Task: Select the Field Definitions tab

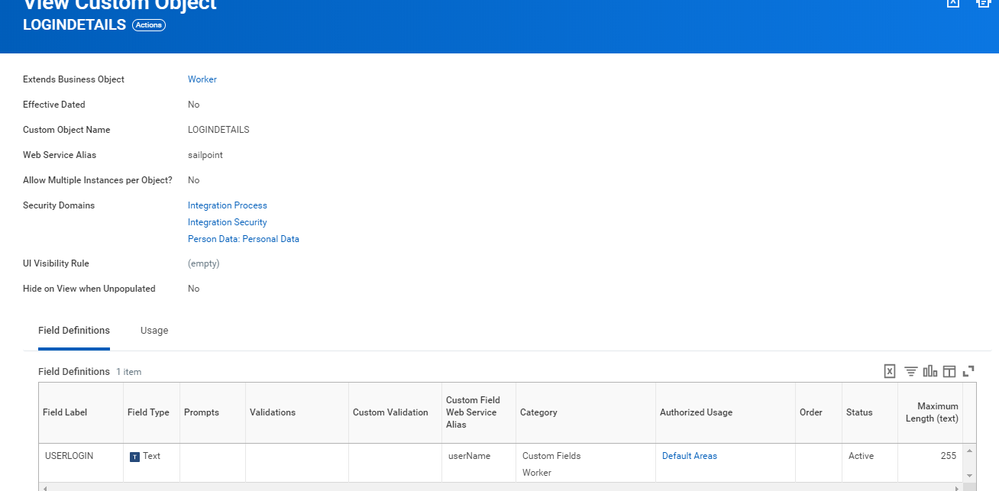Action: tap(74, 331)
